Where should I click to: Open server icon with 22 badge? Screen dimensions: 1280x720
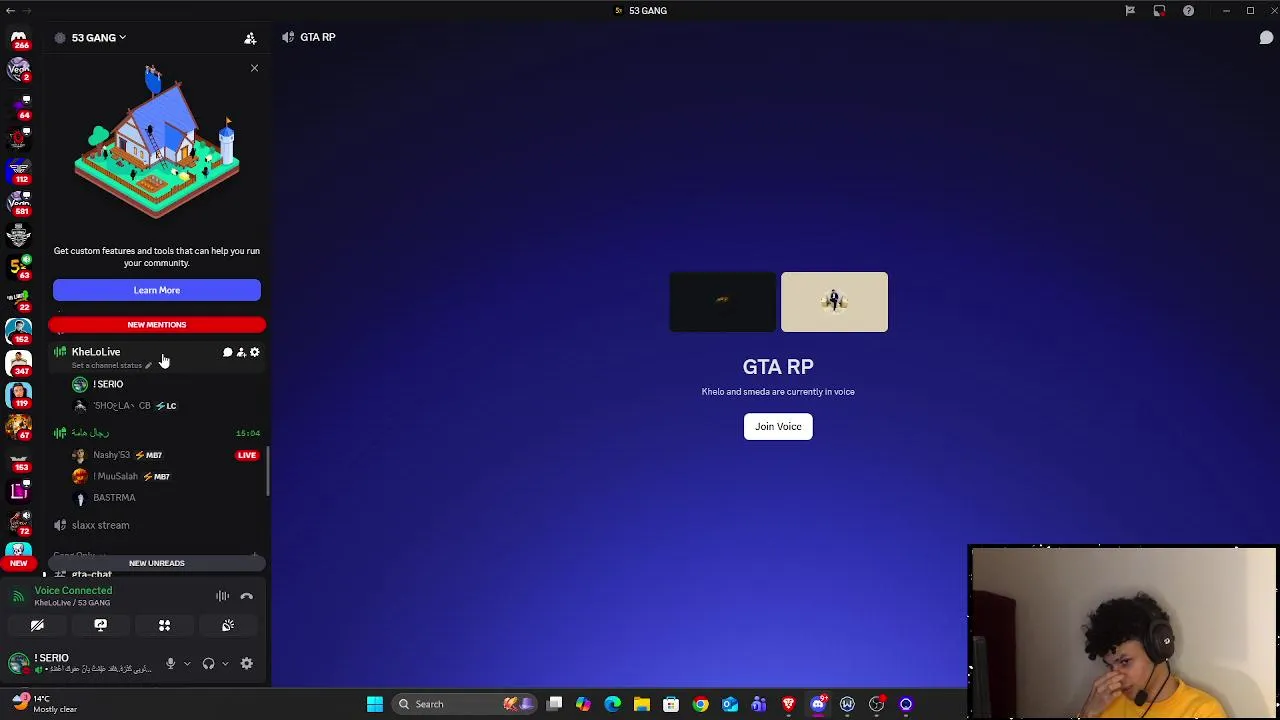point(18,298)
